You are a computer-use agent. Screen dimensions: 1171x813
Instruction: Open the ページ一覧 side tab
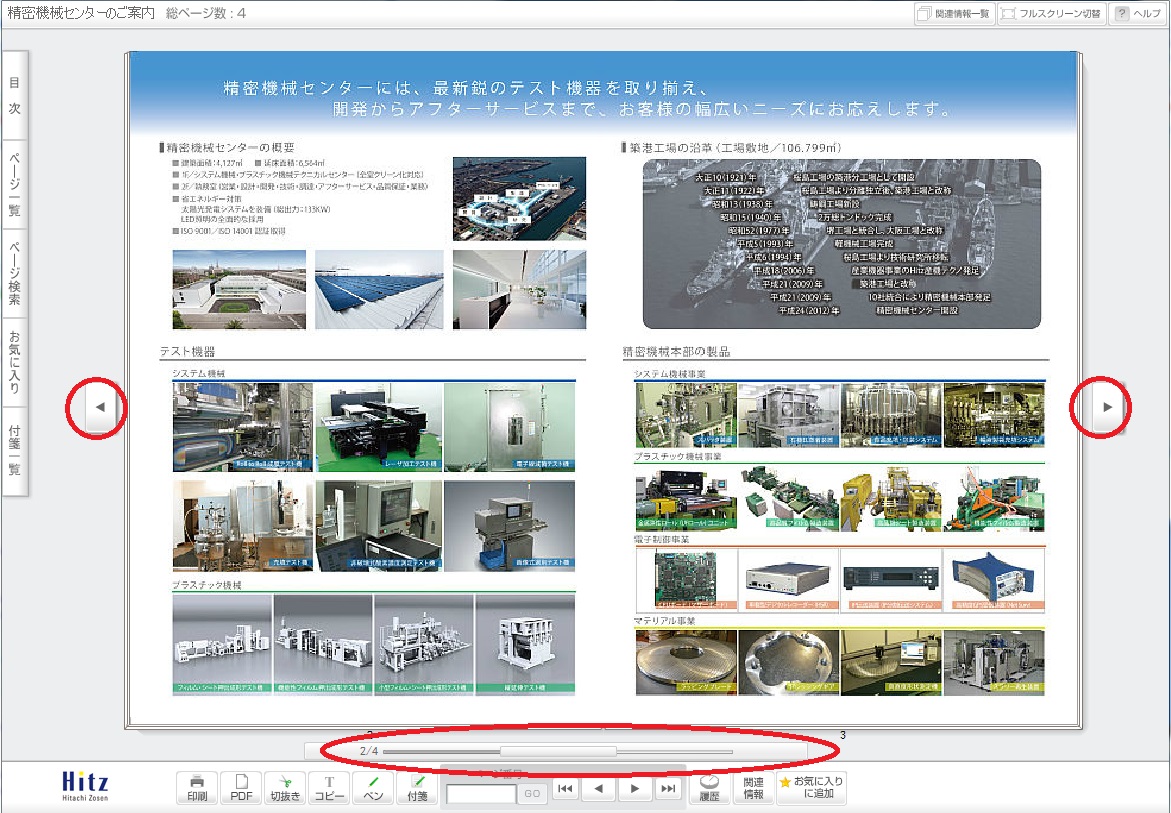[x=14, y=185]
